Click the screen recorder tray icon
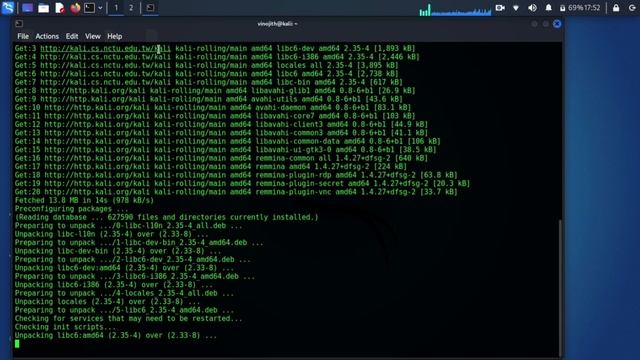Image resolution: width=640 pixels, height=360 pixels. click(x=500, y=8)
